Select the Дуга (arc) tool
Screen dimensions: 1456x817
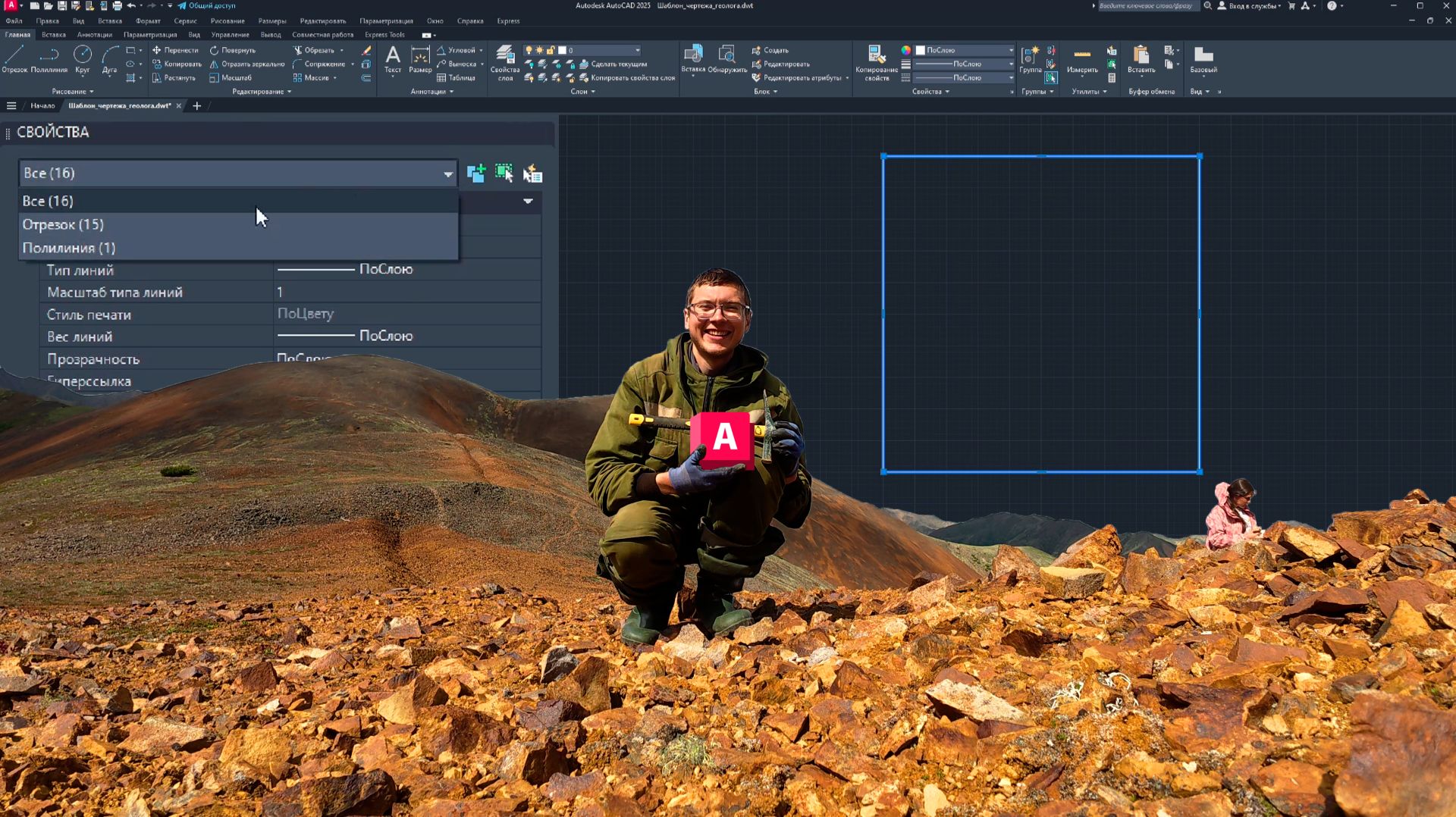[x=110, y=59]
